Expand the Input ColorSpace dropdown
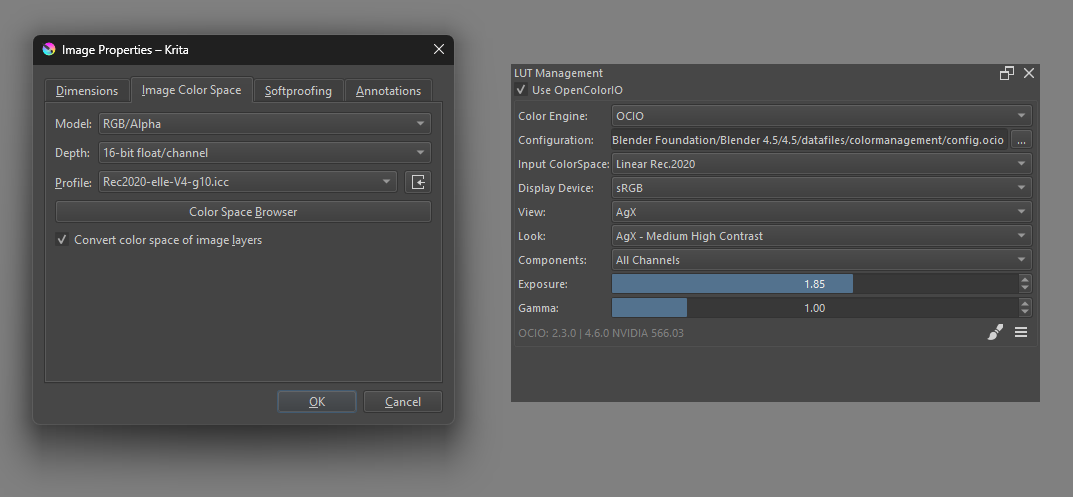 pyautogui.click(x=821, y=164)
